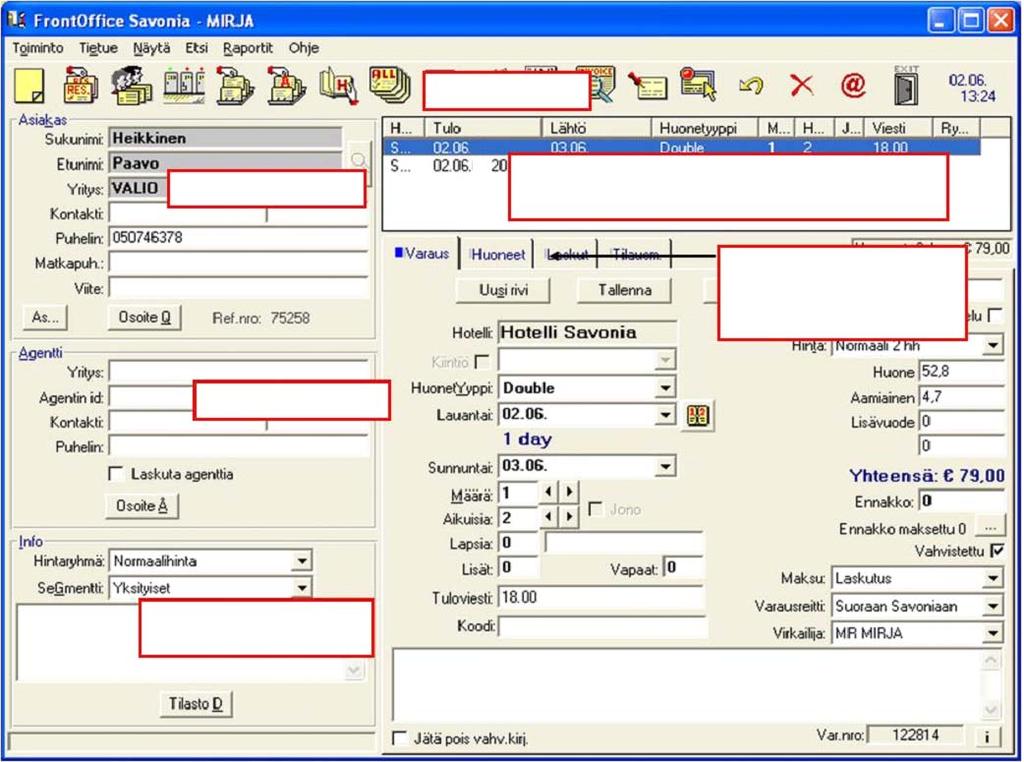Increase Määrä with the right arrow
This screenshot has height=762, width=1024.
pos(569,492)
